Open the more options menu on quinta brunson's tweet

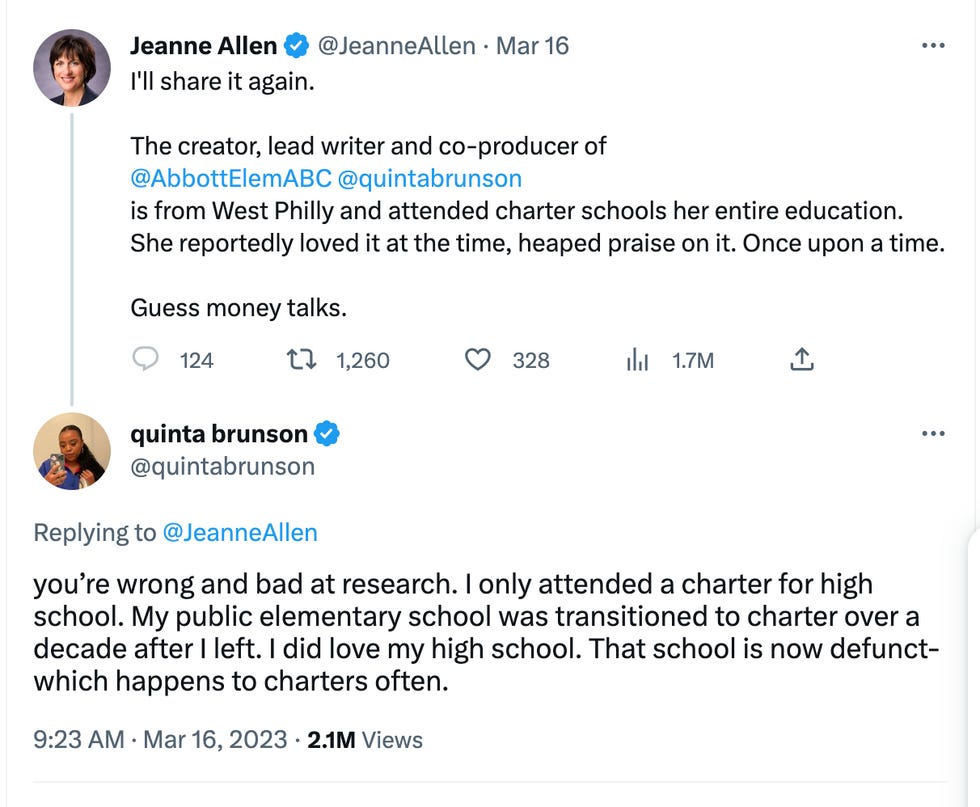point(934,432)
